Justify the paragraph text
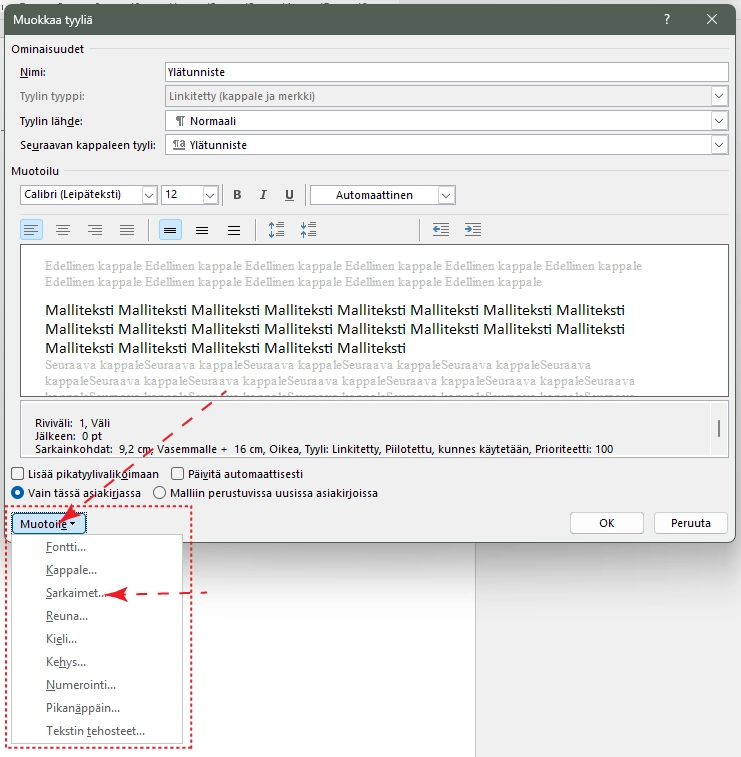741x757 pixels. tap(127, 230)
